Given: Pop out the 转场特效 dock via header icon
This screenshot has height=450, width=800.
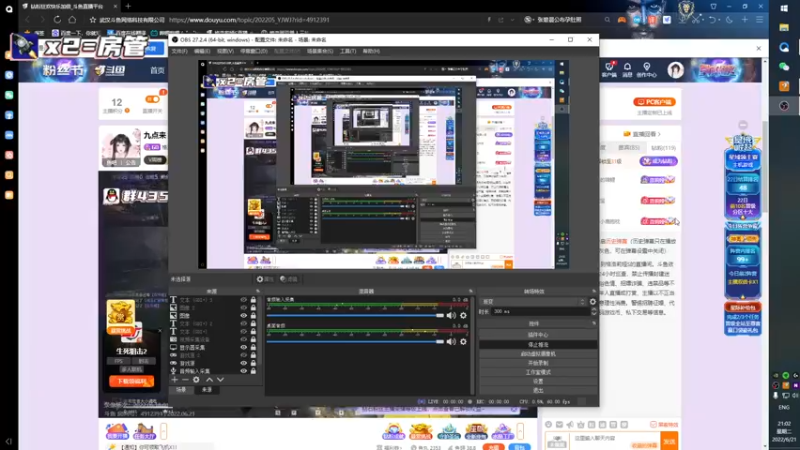Looking at the screenshot, I should click(x=593, y=291).
